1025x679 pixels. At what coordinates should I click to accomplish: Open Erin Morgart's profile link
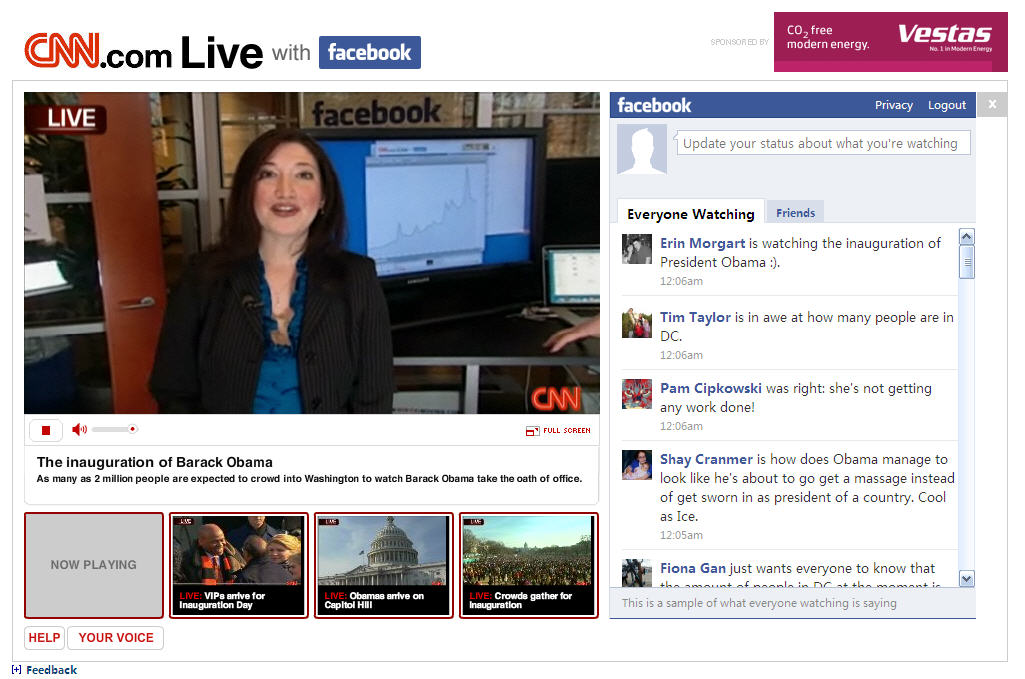[702, 243]
